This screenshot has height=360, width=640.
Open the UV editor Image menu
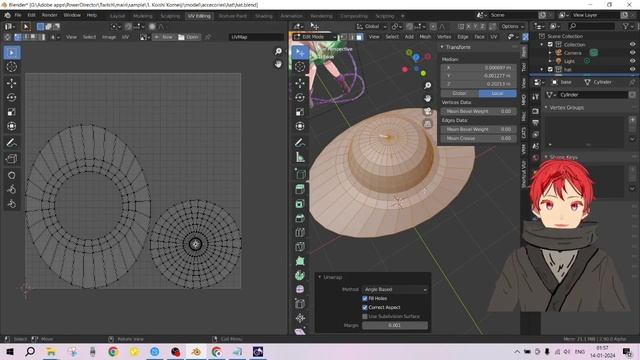pyautogui.click(x=109, y=37)
